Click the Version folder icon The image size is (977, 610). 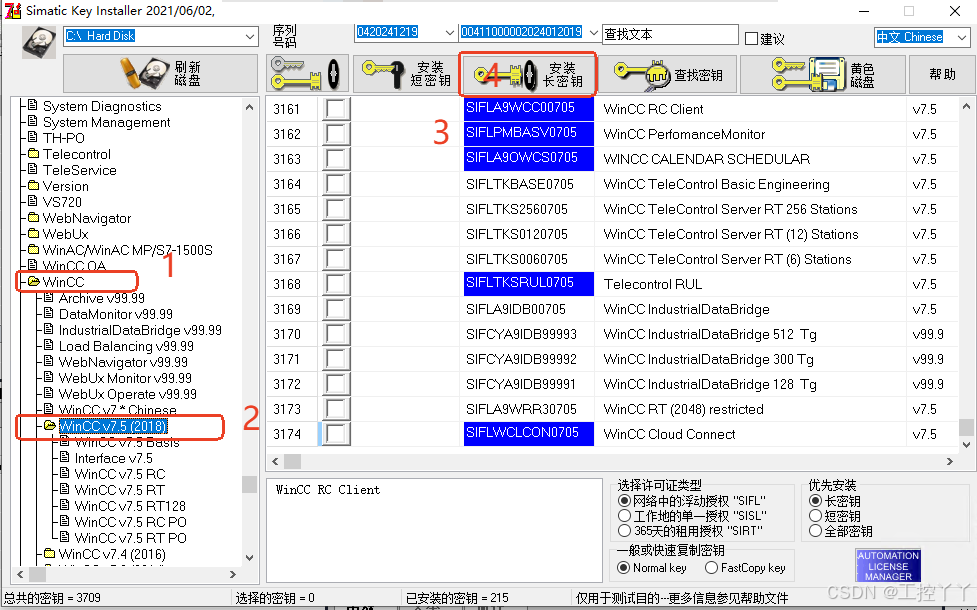tap(34, 186)
